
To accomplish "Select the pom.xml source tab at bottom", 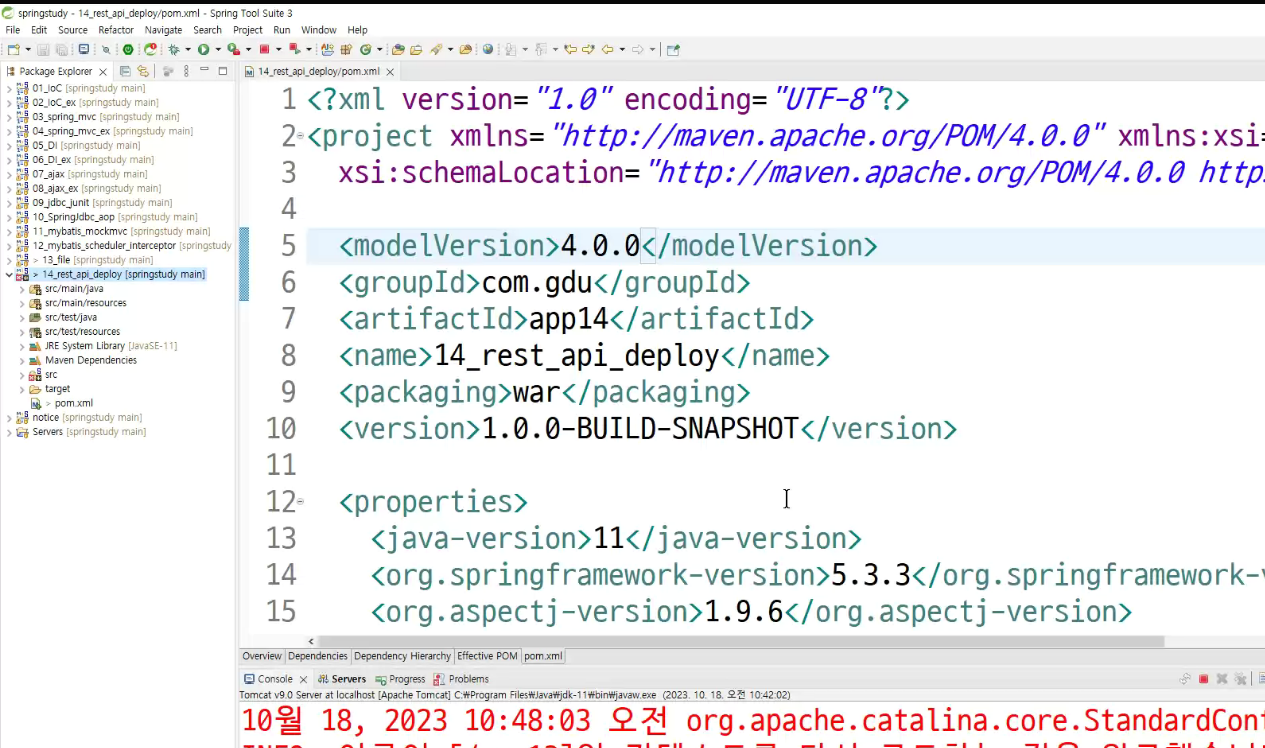I will [x=543, y=656].
